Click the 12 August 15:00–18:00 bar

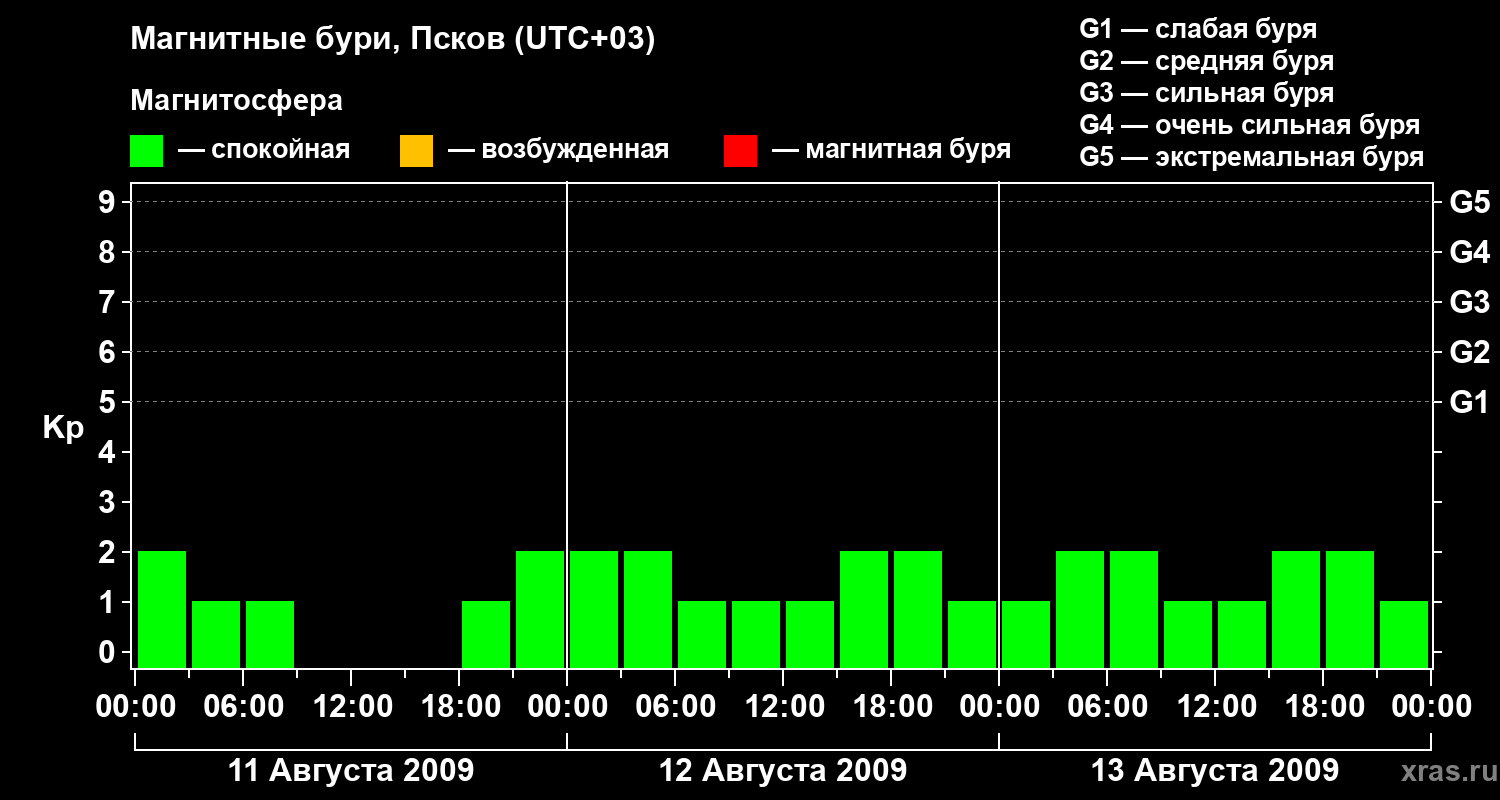coord(864,609)
